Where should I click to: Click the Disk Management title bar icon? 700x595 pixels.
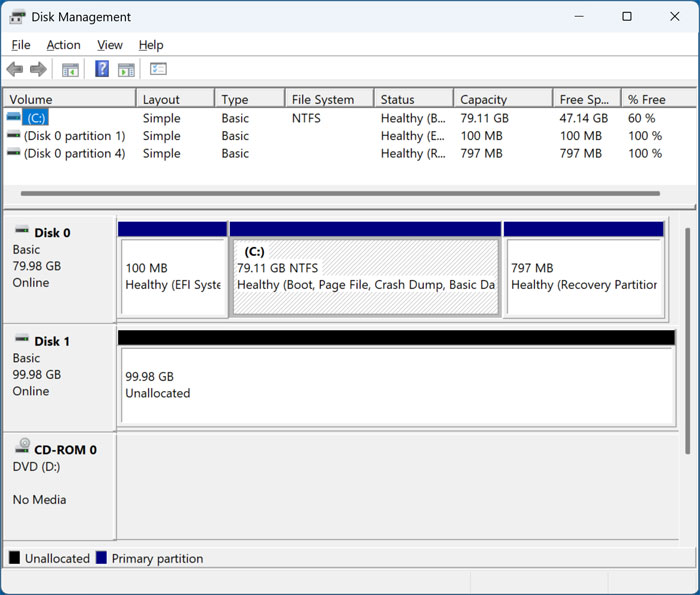tap(17, 17)
